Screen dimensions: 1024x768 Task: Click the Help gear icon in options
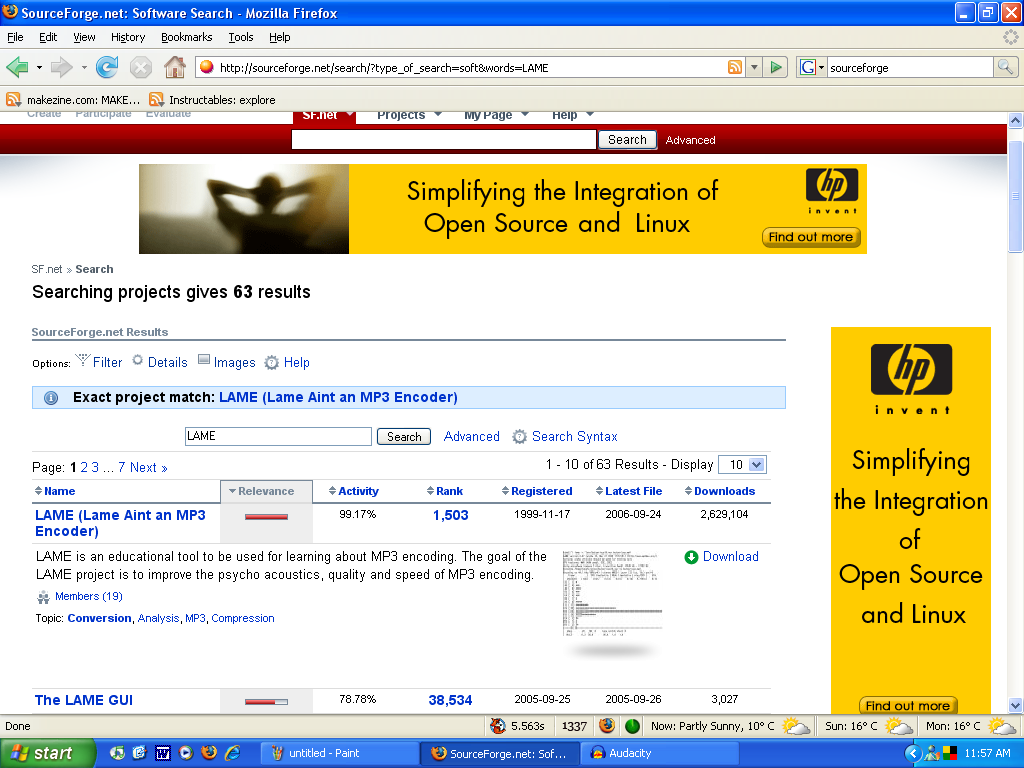pos(272,362)
